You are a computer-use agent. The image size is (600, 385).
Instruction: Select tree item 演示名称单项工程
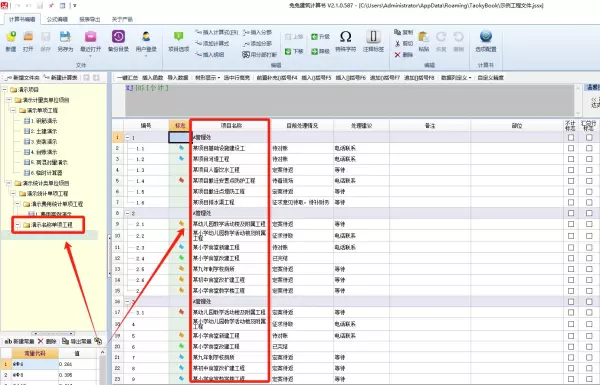(52, 225)
